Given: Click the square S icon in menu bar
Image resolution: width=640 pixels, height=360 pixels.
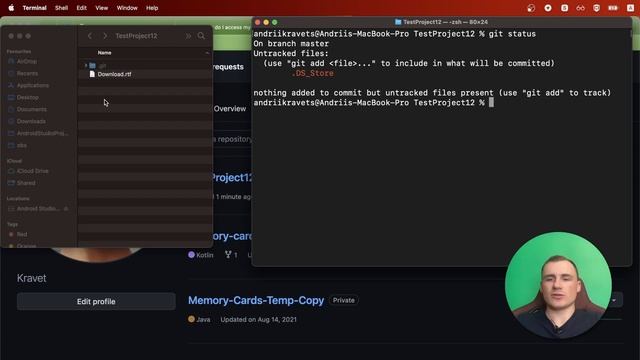Looking at the screenshot, I should coord(564,8).
